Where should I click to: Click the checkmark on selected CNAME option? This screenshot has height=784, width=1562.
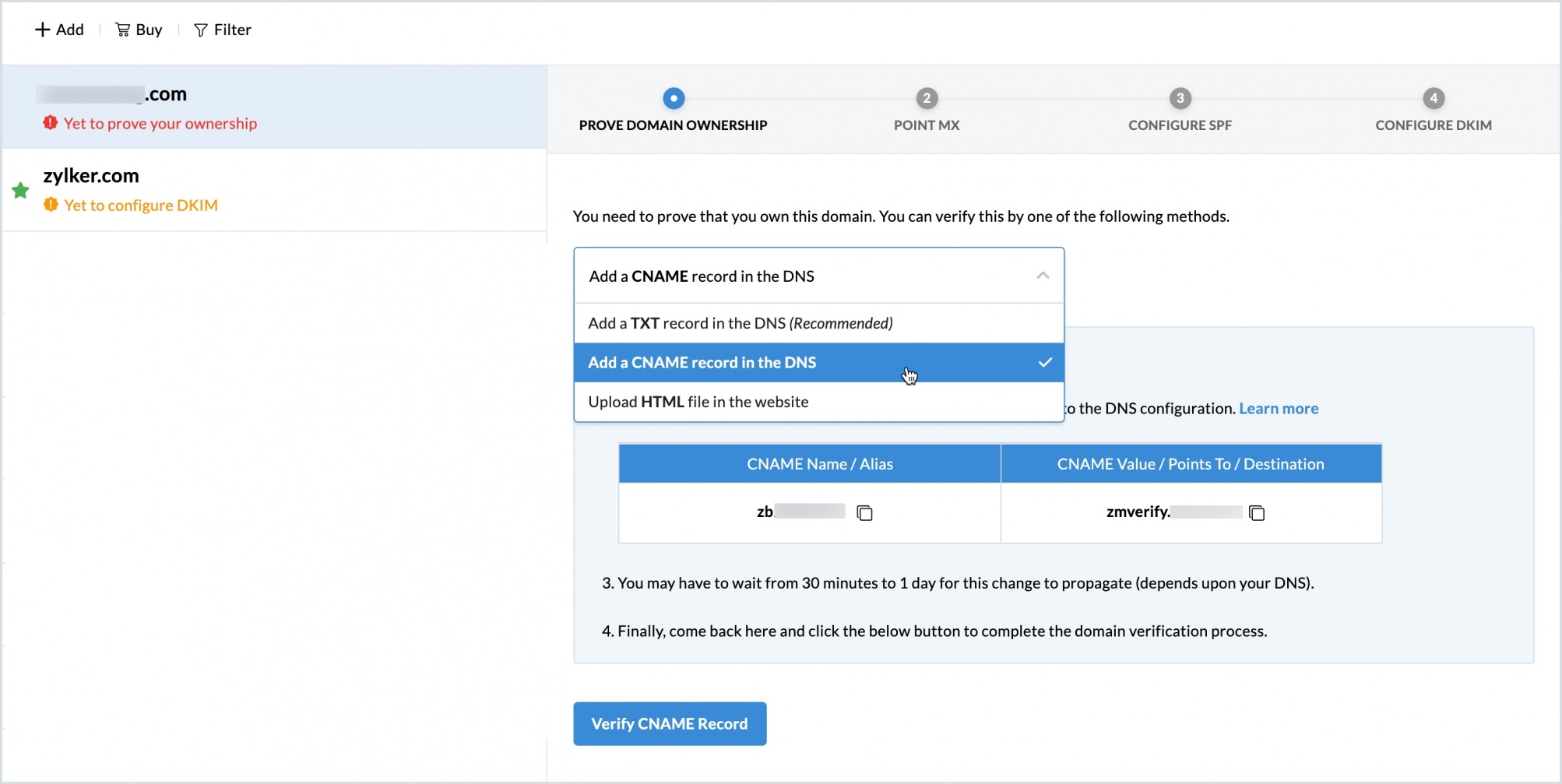click(1045, 362)
